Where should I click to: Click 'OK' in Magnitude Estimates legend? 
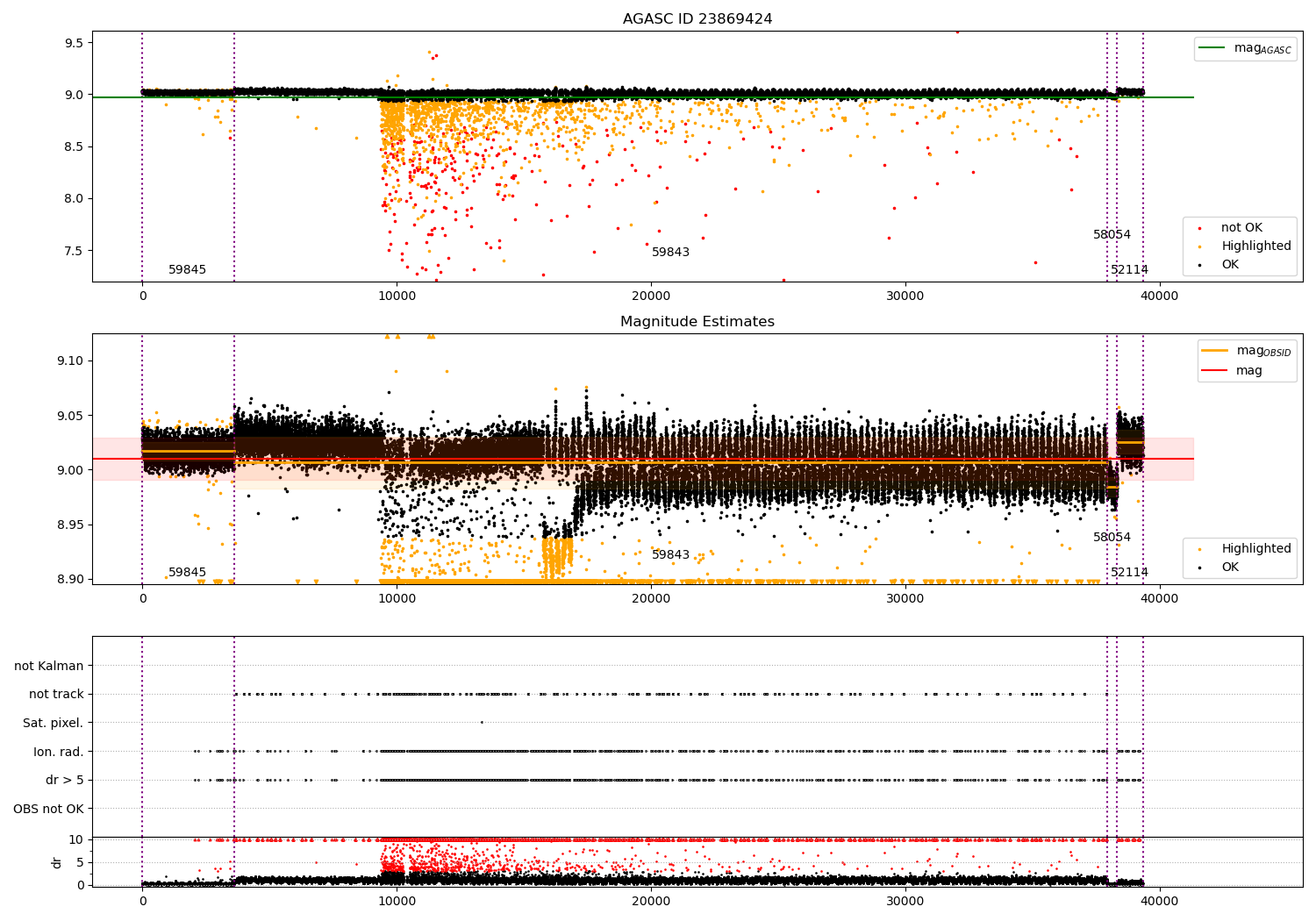(1230, 568)
